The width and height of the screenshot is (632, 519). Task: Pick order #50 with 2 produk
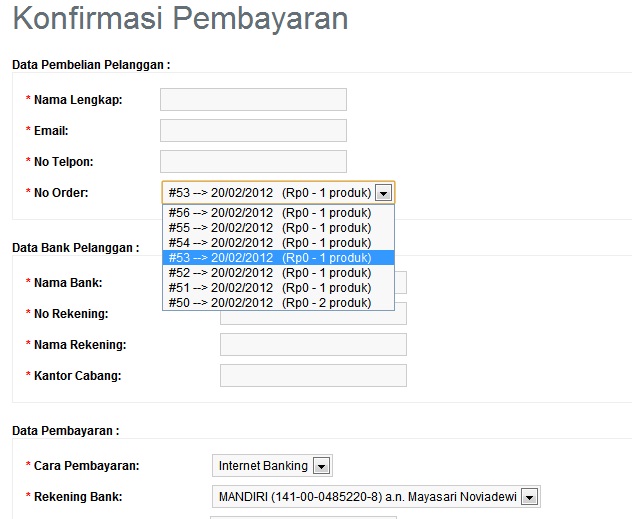pos(278,303)
